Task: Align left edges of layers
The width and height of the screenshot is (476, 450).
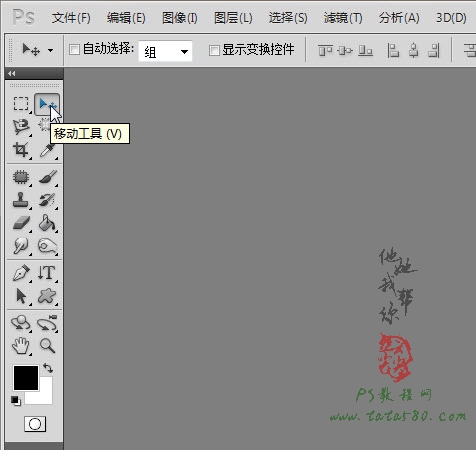Action: 393,51
